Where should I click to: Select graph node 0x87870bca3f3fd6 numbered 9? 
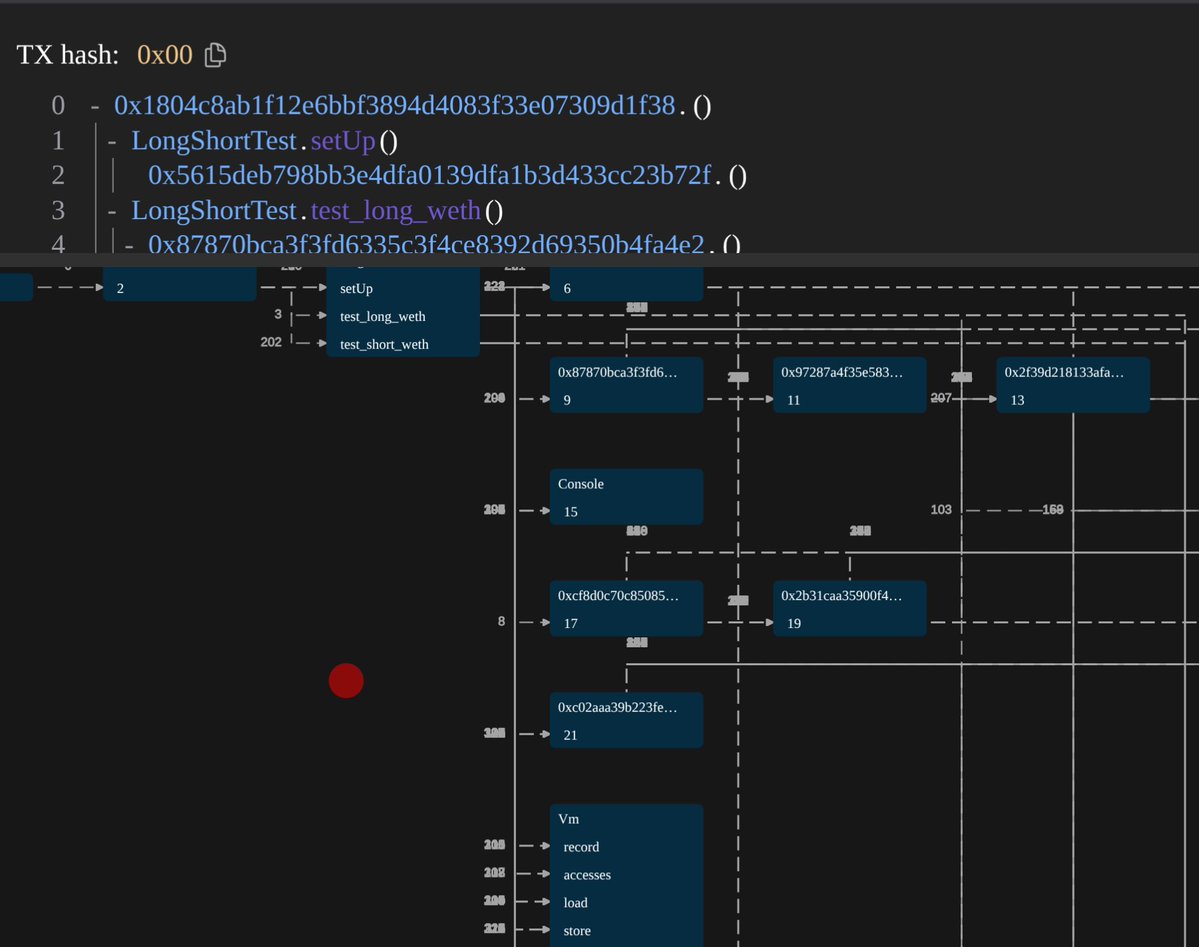point(625,385)
